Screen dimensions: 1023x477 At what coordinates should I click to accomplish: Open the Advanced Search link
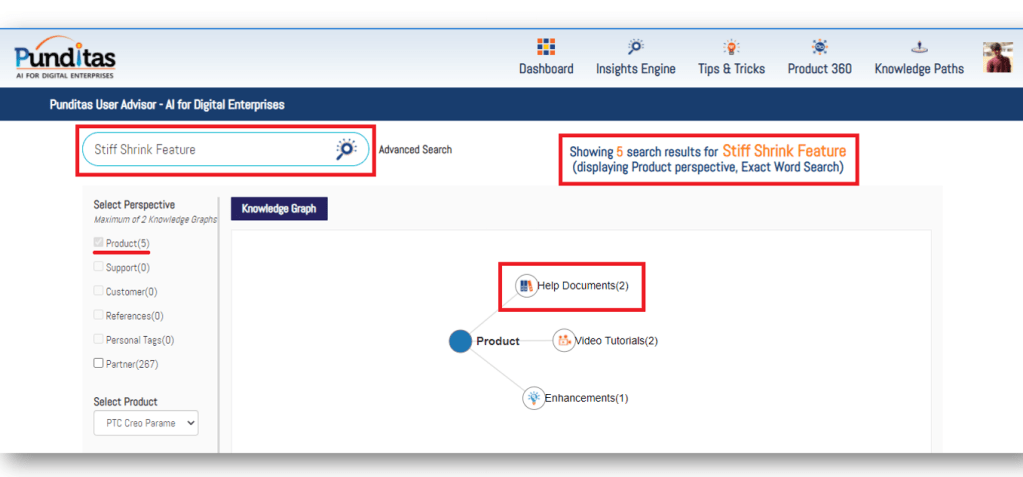coord(415,150)
